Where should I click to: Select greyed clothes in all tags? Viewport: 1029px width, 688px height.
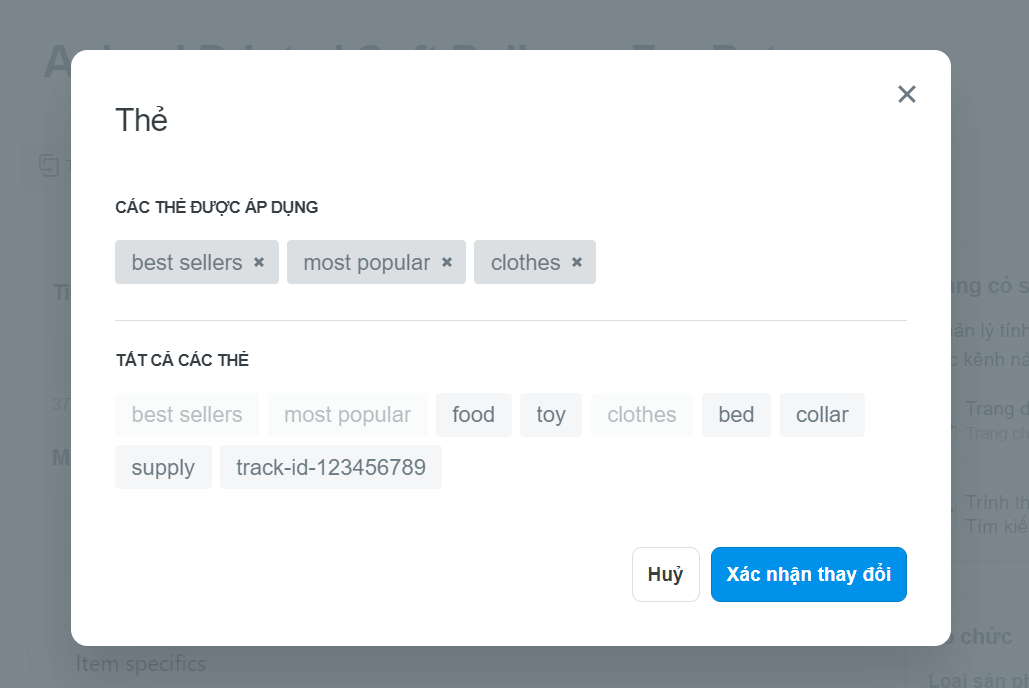[641, 415]
